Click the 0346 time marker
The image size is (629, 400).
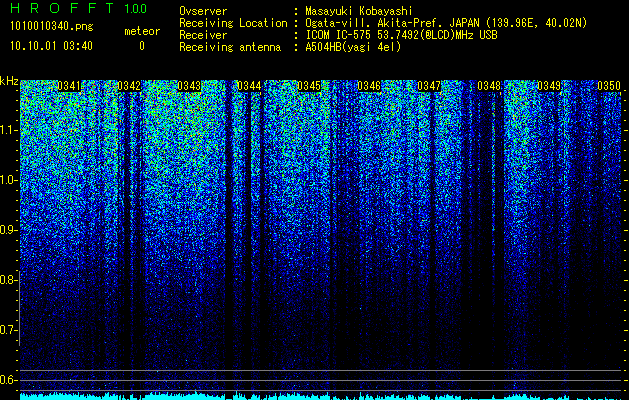(369, 86)
